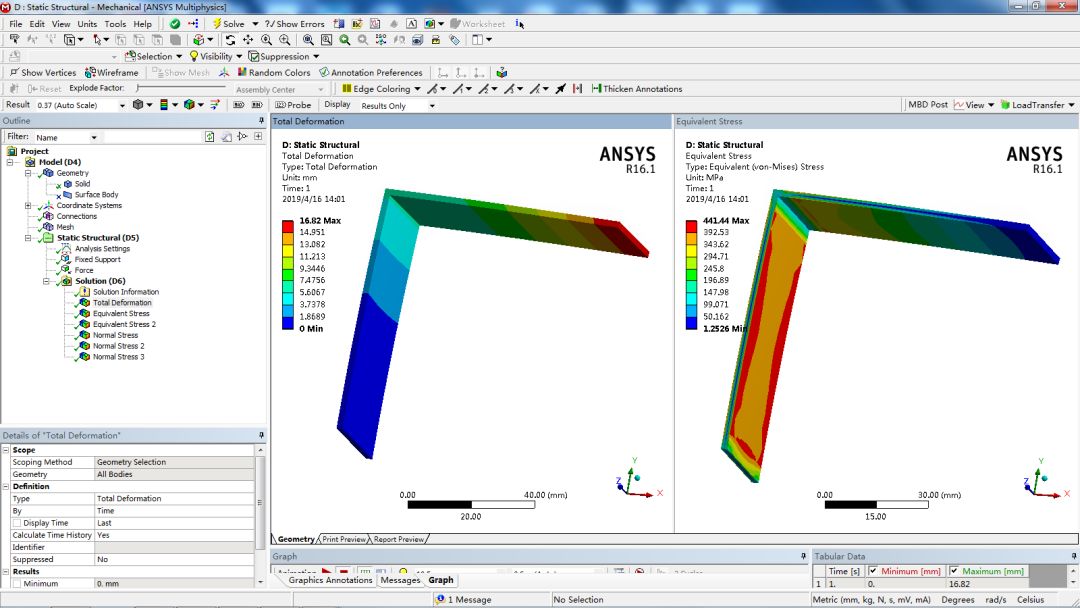The image size is (1080, 608).
Task: Click the Show Errors button
Action: coord(294,23)
